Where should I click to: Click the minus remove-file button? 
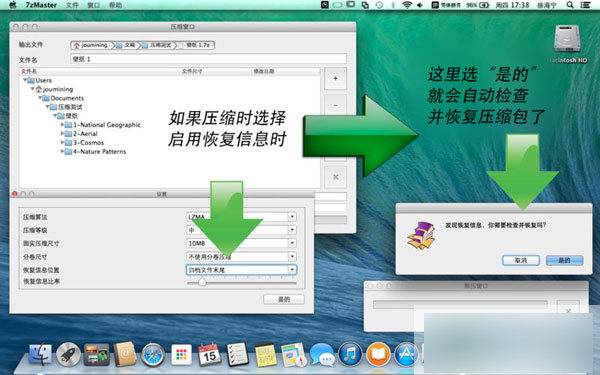pyautogui.click(x=336, y=106)
